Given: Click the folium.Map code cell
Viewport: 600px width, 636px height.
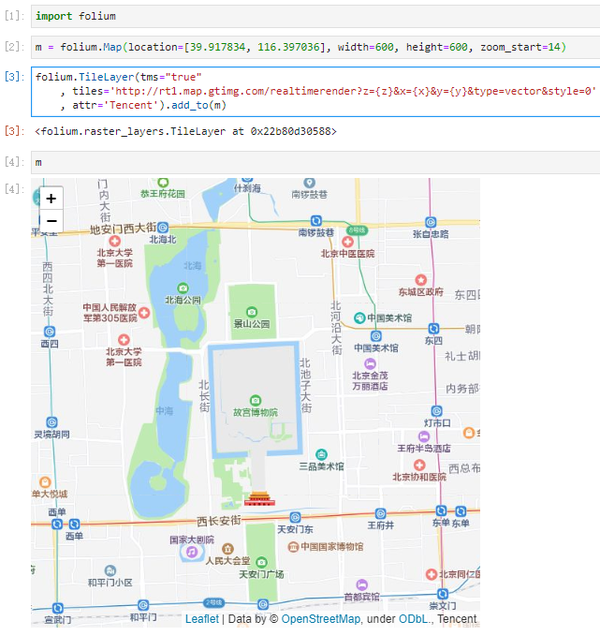Looking at the screenshot, I should click(315, 47).
